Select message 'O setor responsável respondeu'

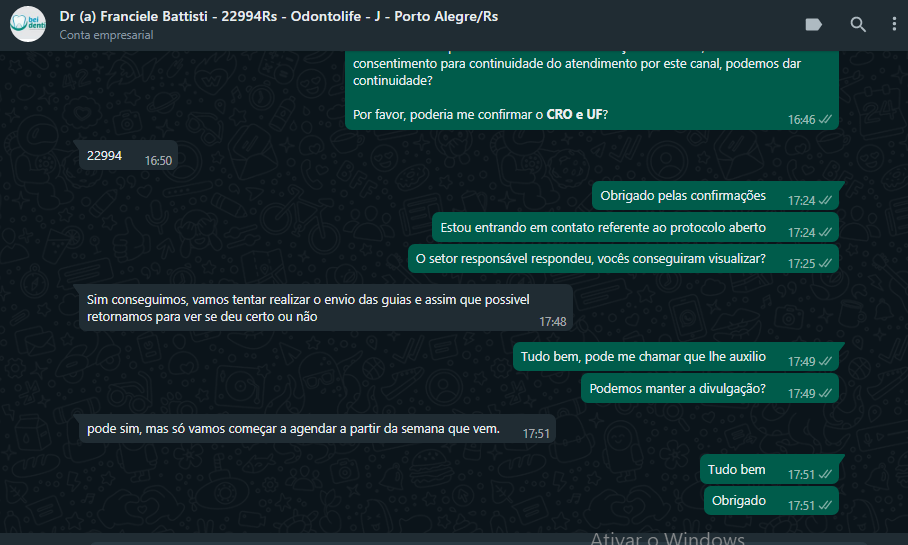(x=623, y=259)
